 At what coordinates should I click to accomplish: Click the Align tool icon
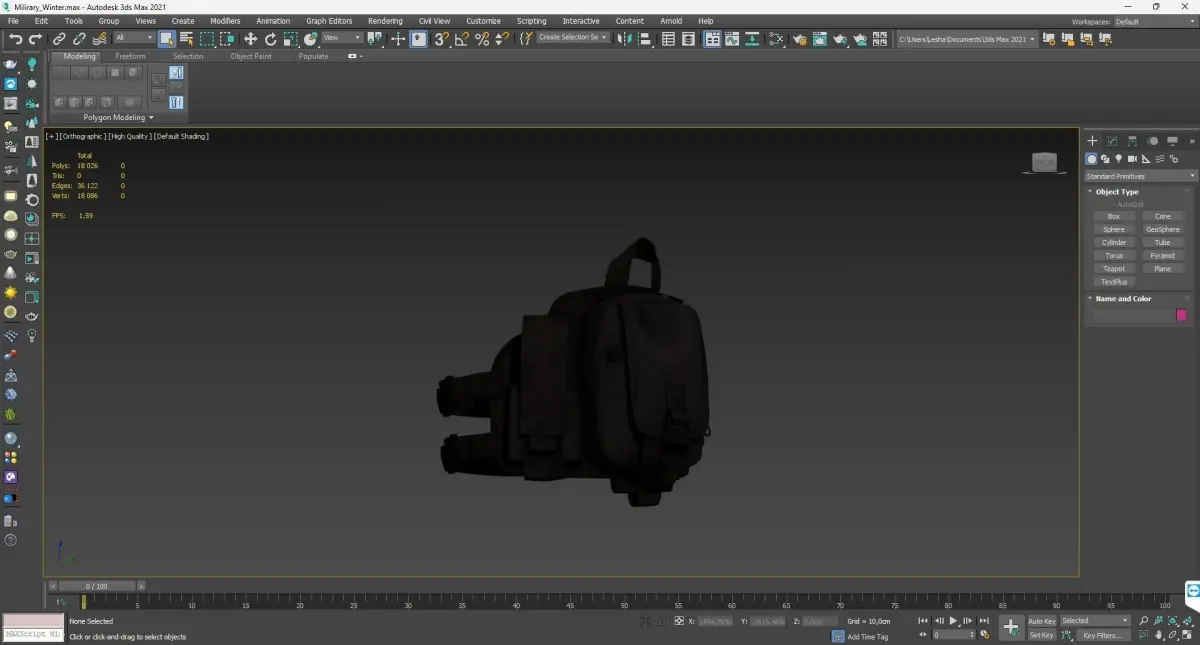pos(645,39)
